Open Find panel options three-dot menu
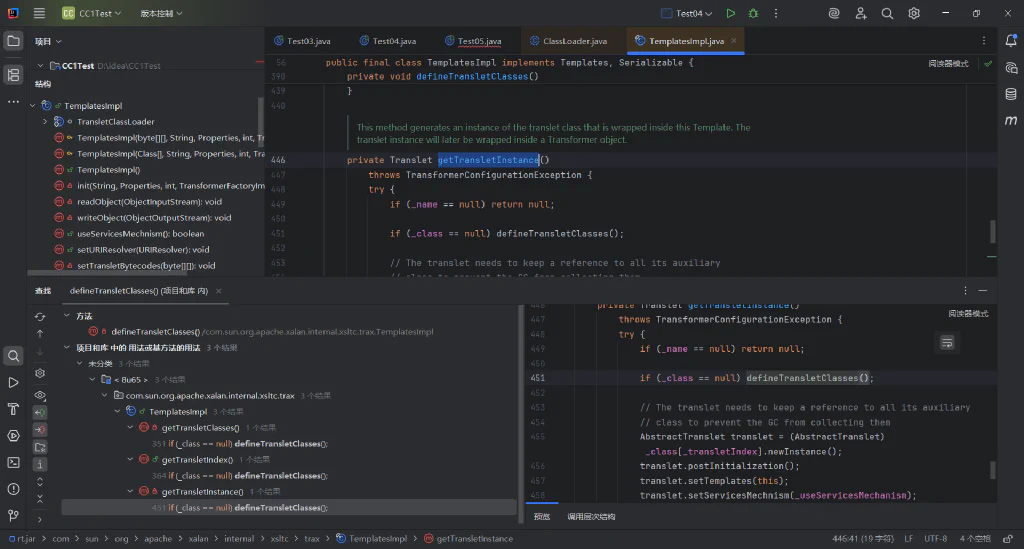This screenshot has height=549, width=1024. coord(965,290)
